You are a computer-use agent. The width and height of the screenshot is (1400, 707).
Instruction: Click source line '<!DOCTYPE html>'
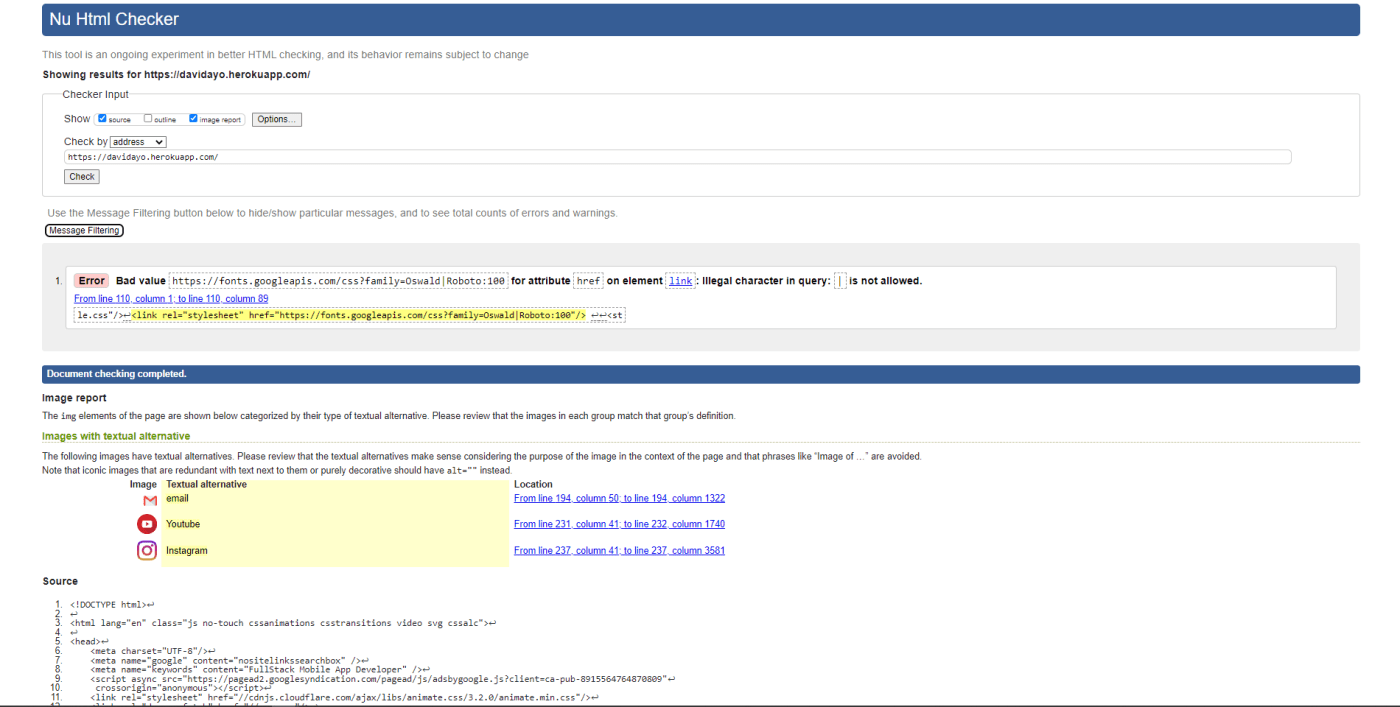coord(112,604)
